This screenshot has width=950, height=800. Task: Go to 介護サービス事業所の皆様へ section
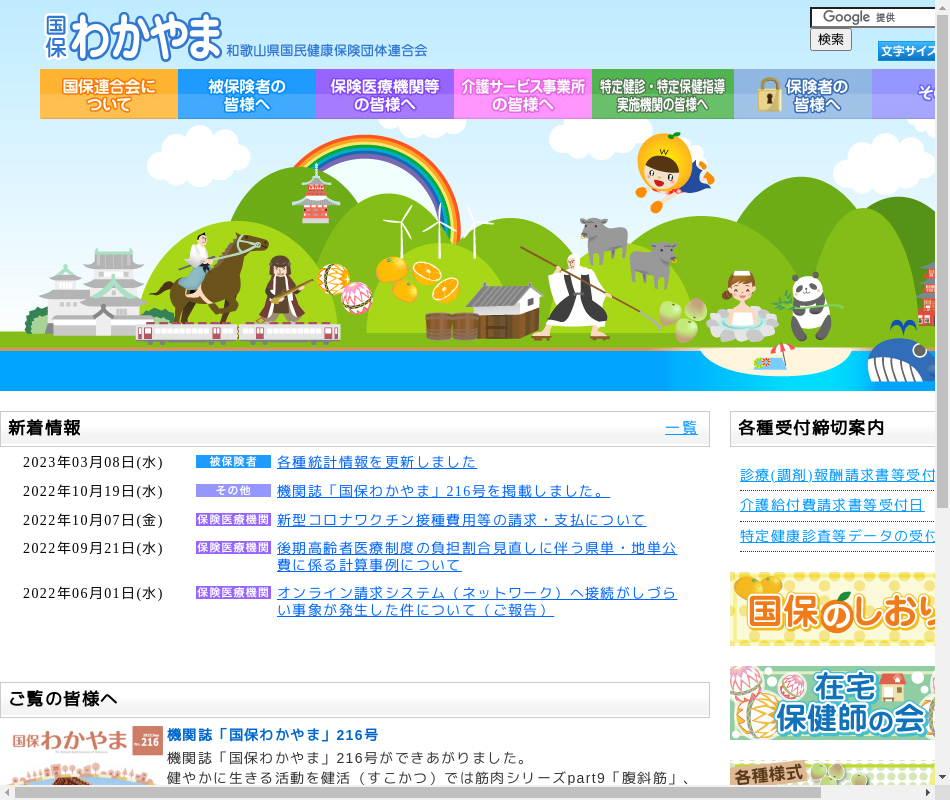coord(523,94)
